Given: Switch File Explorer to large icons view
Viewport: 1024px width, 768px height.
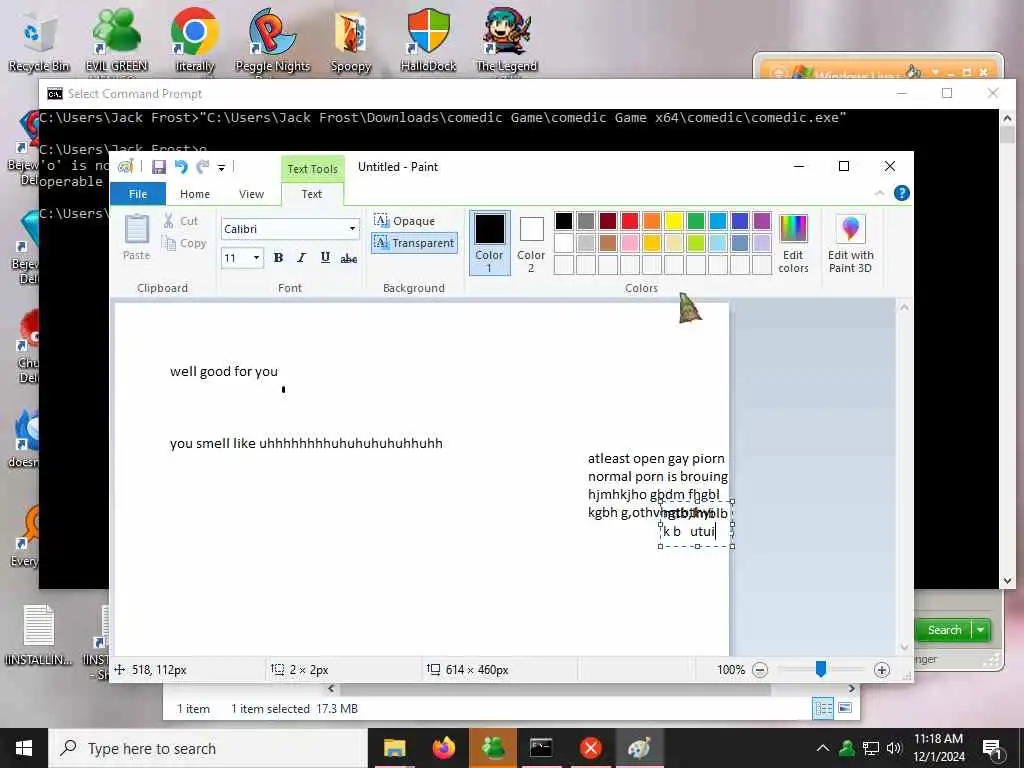Looking at the screenshot, I should coord(845,709).
